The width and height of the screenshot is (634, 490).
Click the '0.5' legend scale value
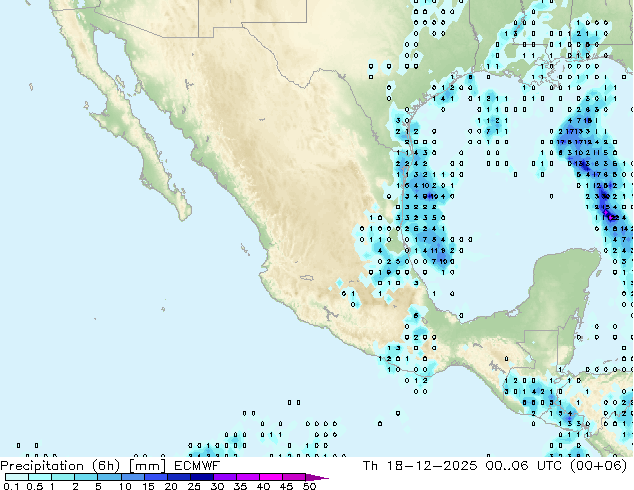(34, 486)
